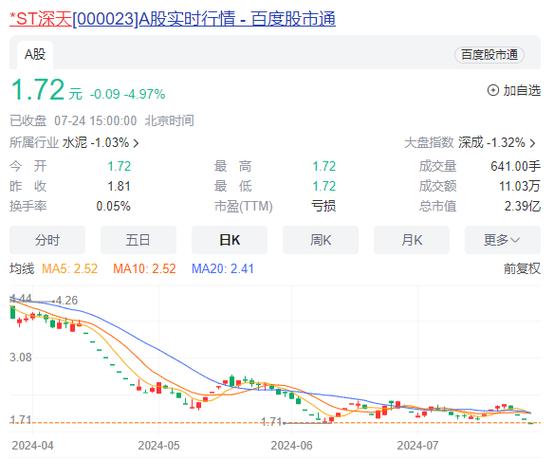Click the 1.71 low marker near 2024-06

click(271, 422)
